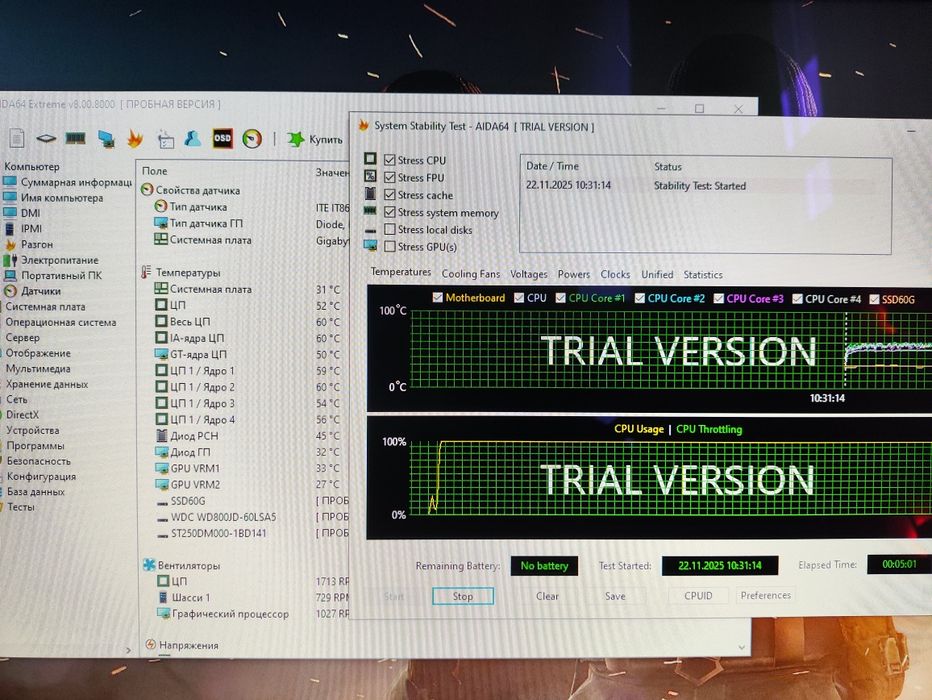
Task: Expand Операционная система tree node
Action: click(61, 322)
